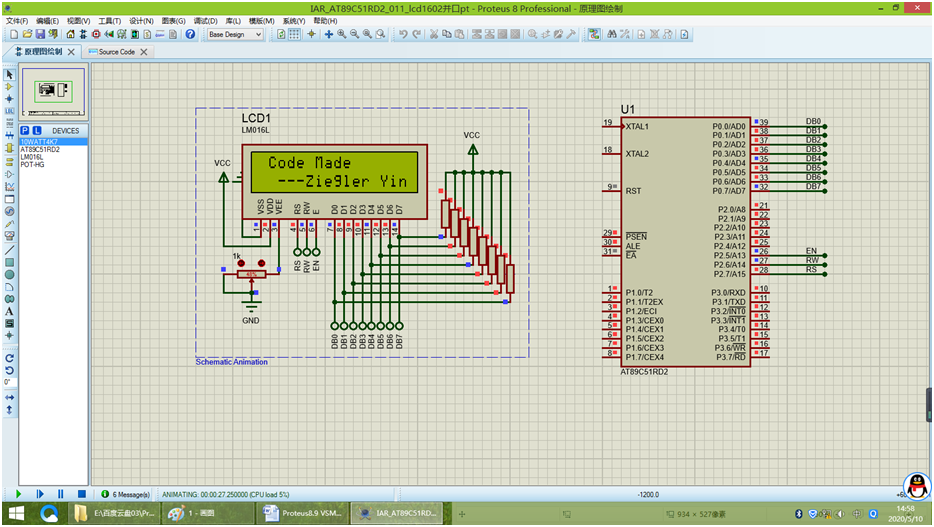
Task: Open the 文件(F) menu
Action: click(x=17, y=21)
